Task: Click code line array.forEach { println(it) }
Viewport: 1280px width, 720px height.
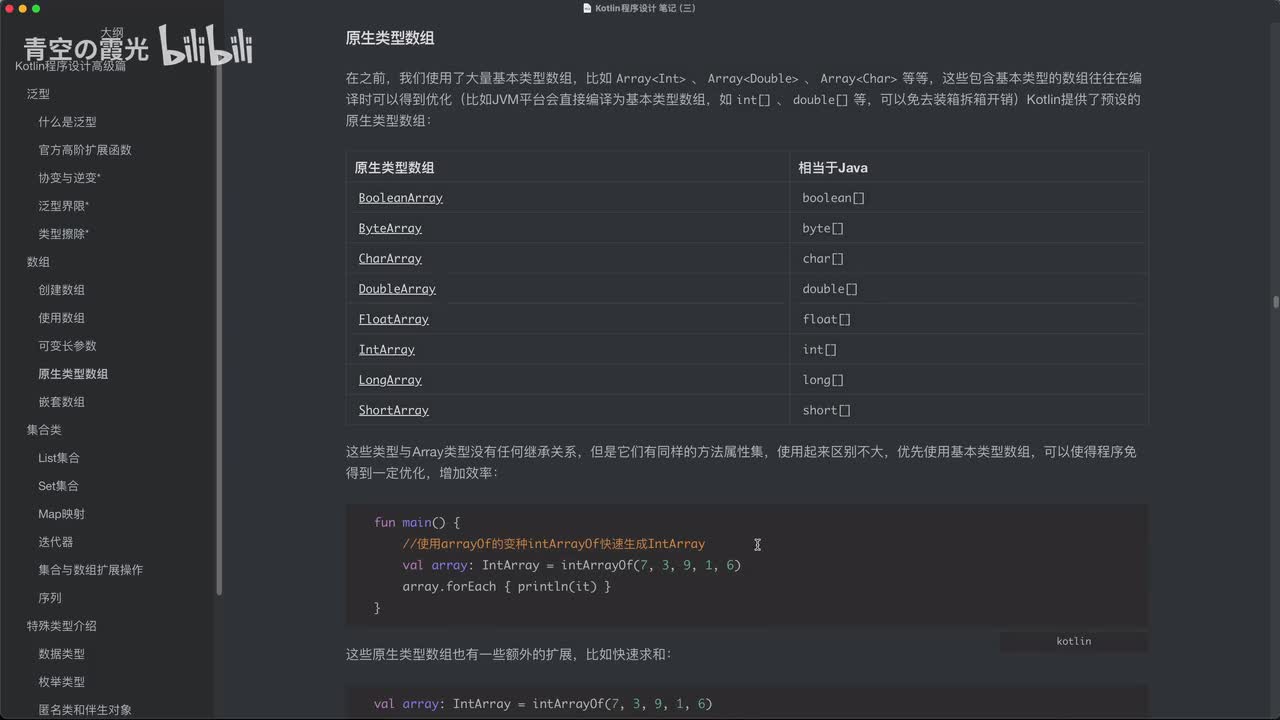Action: [507, 586]
